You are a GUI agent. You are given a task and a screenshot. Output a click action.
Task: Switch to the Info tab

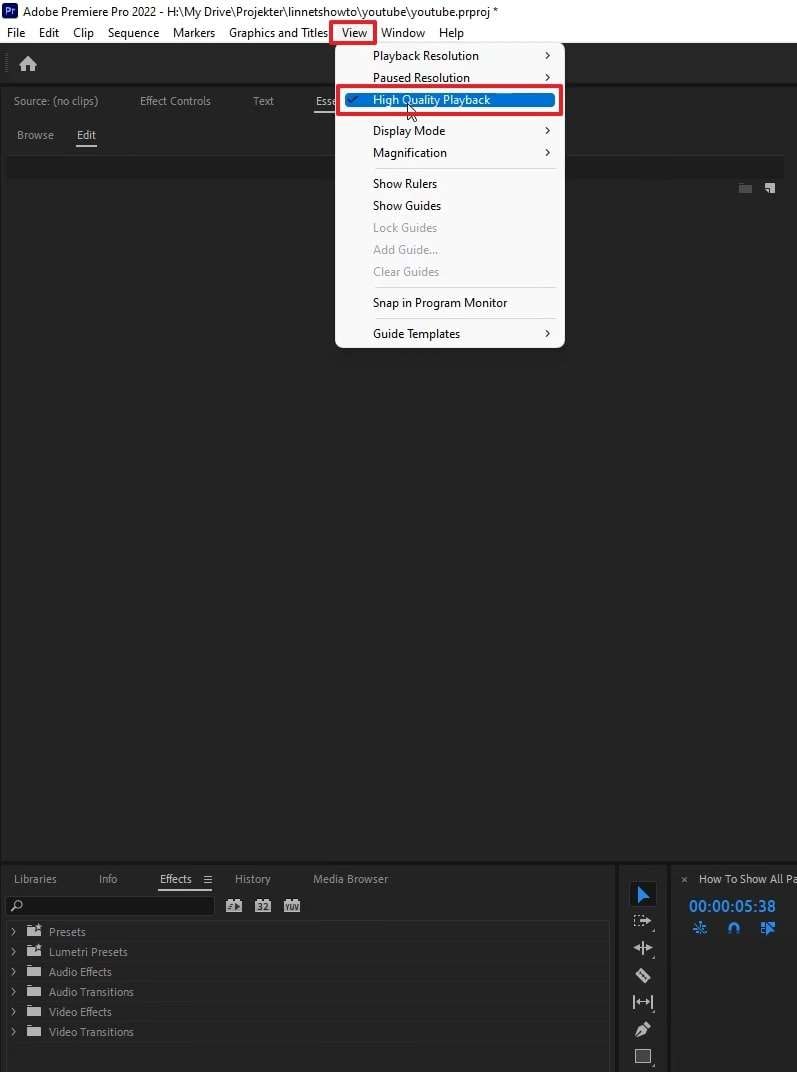point(108,879)
